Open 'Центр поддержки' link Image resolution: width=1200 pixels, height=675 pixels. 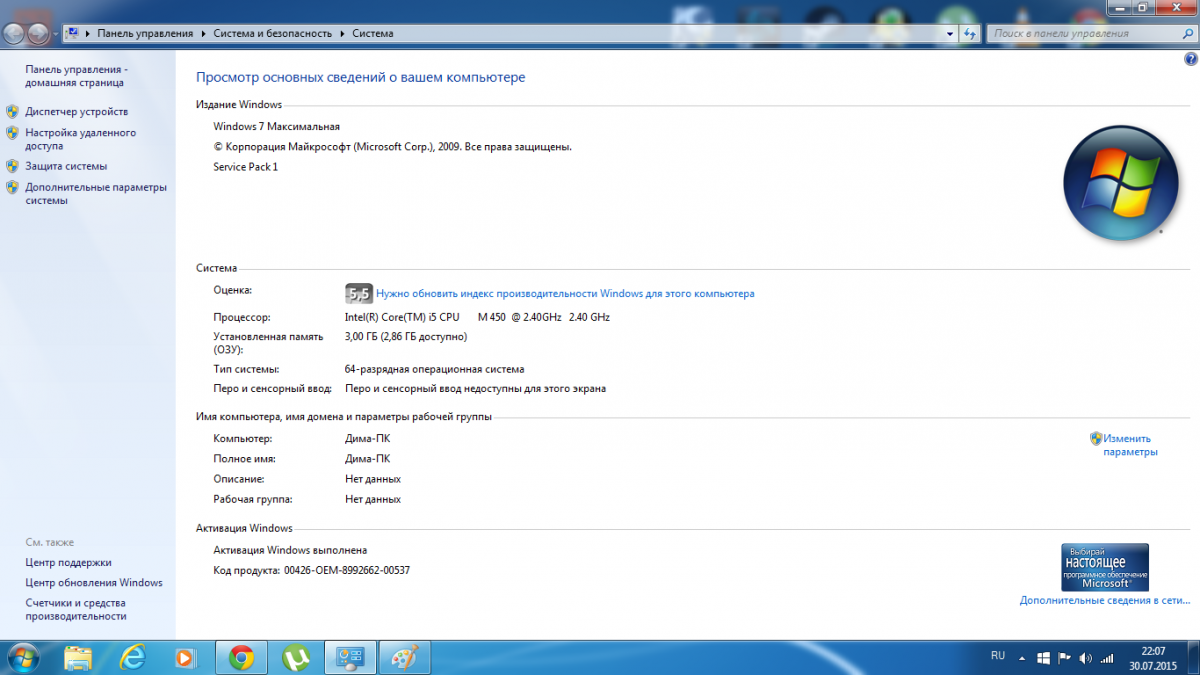pos(68,562)
